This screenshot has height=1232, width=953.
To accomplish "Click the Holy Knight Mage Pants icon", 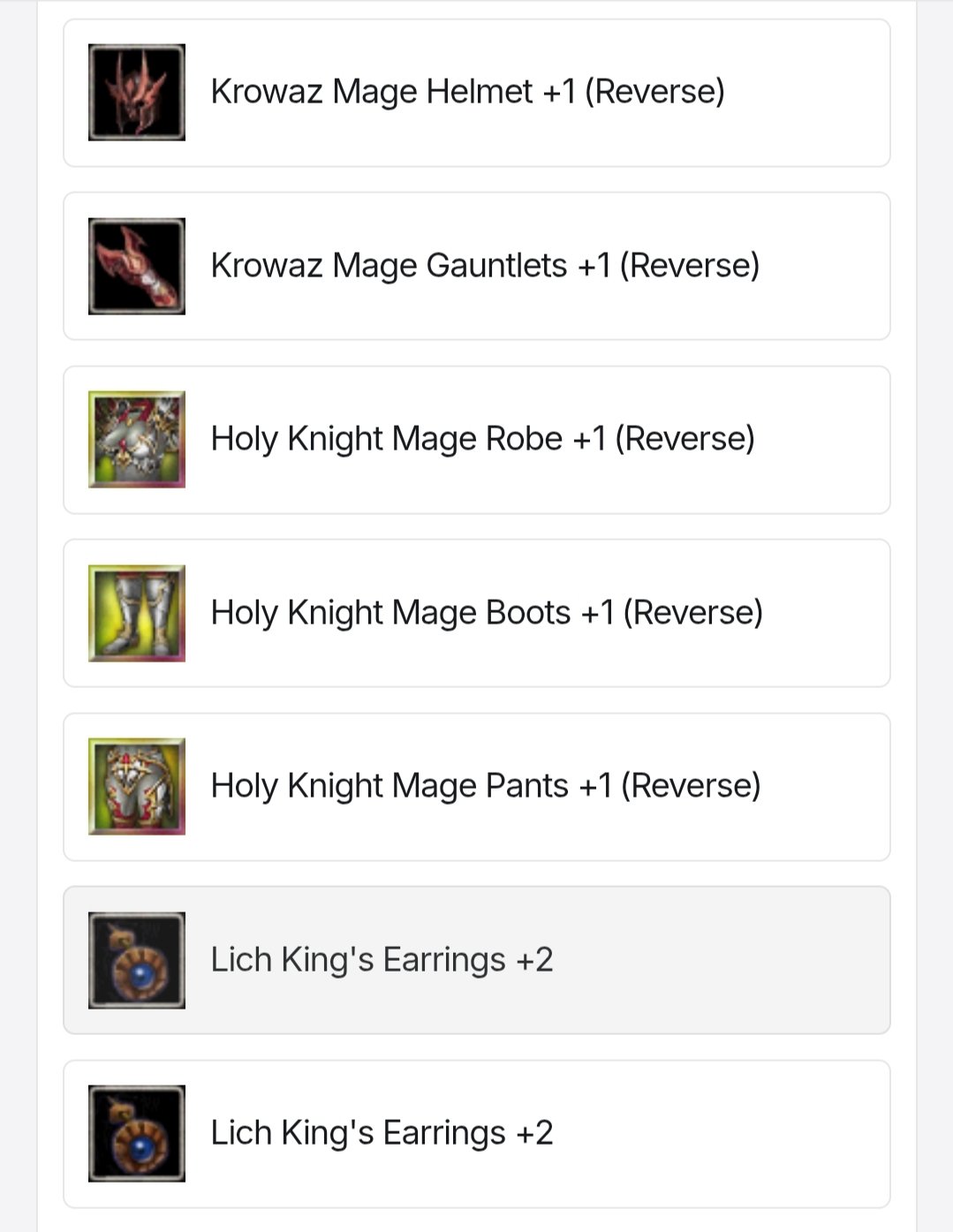I will point(137,786).
